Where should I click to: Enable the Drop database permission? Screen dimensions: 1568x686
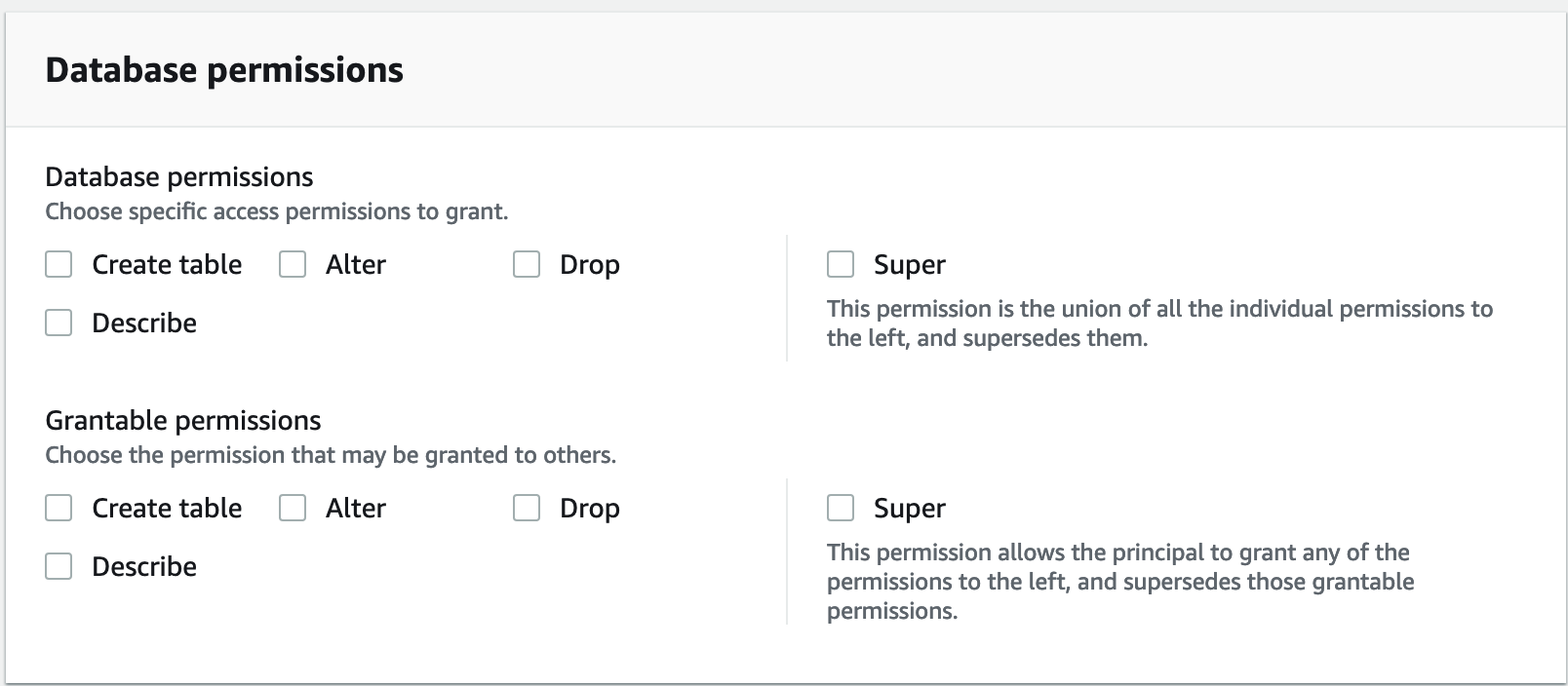(526, 263)
